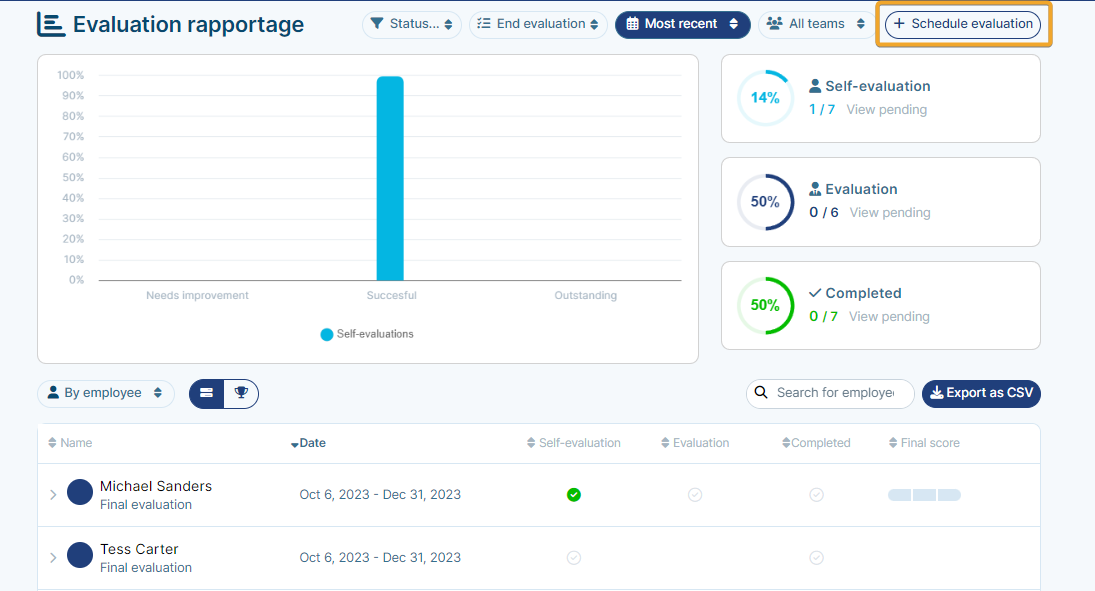Click the download icon in Export button

click(937, 393)
